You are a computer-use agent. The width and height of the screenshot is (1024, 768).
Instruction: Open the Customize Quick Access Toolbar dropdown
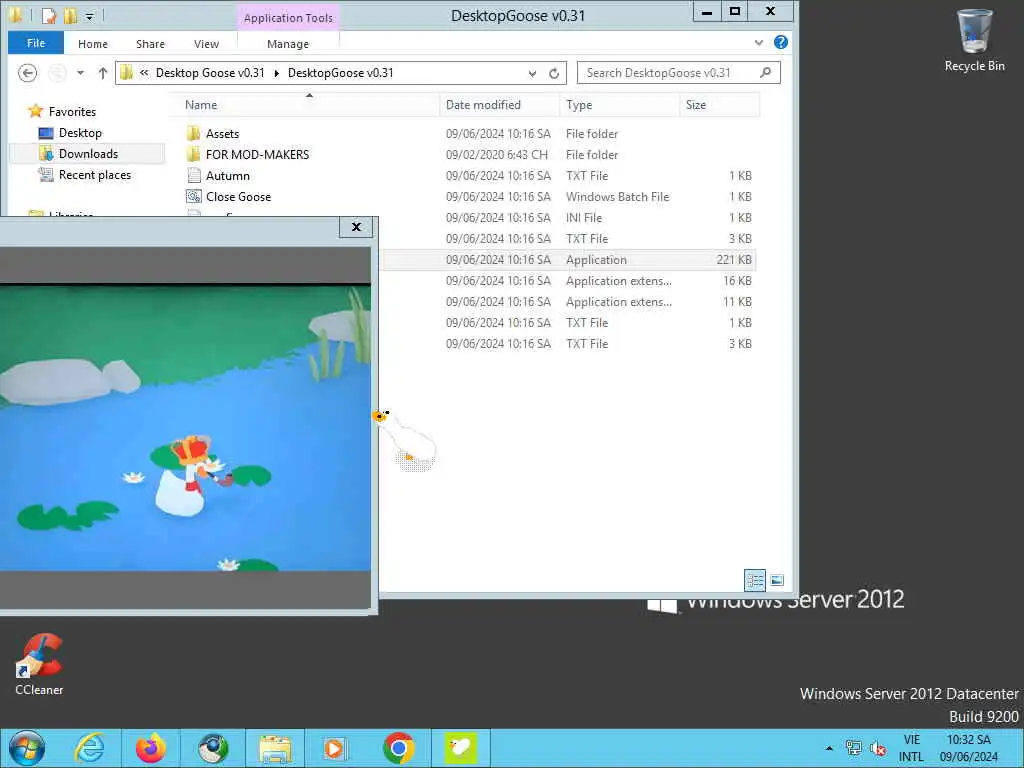pyautogui.click(x=89, y=16)
